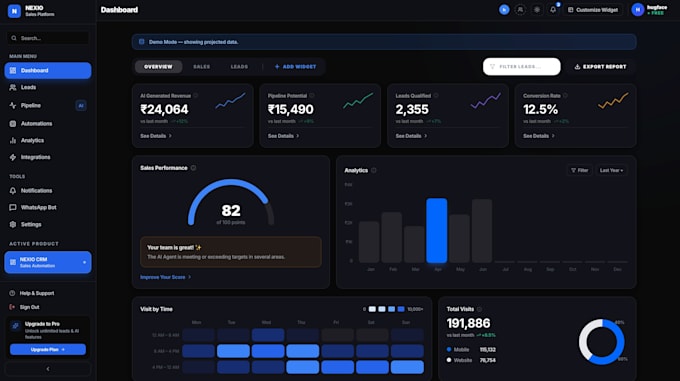Click the Mobile legend blue dot
This screenshot has height=381, width=680.
click(x=449, y=349)
